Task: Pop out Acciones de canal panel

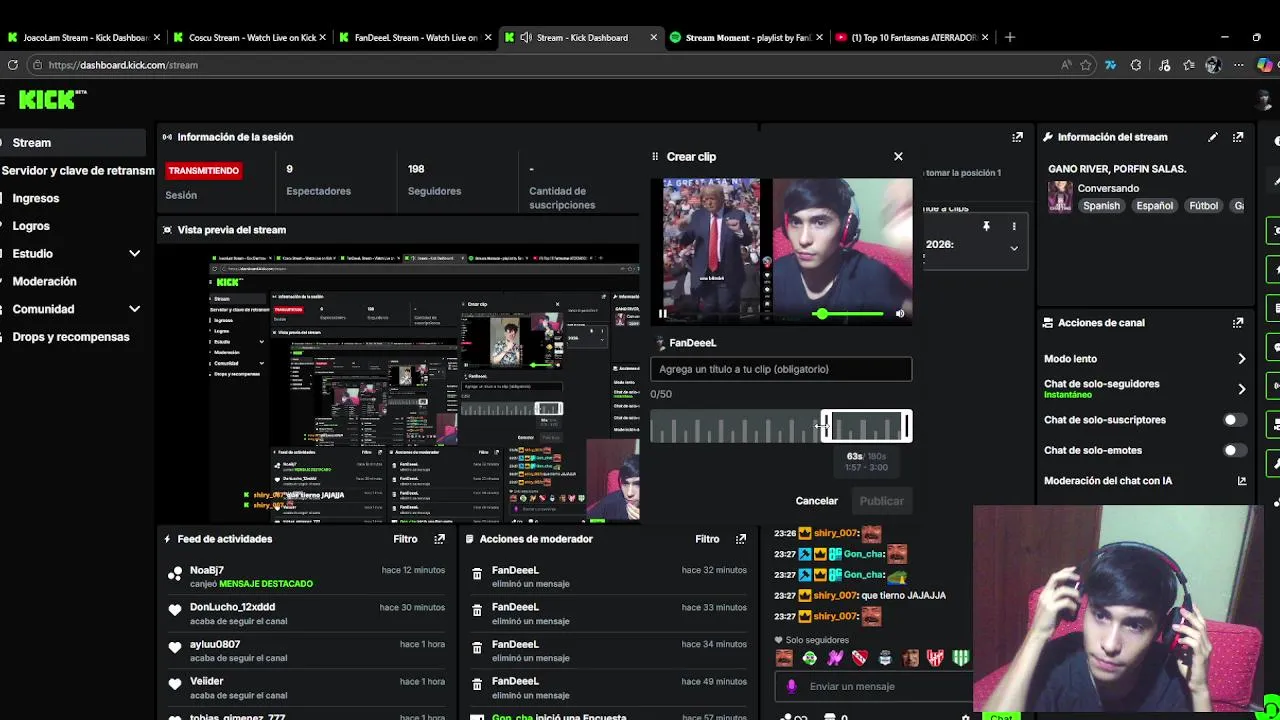Action: click(x=1238, y=323)
